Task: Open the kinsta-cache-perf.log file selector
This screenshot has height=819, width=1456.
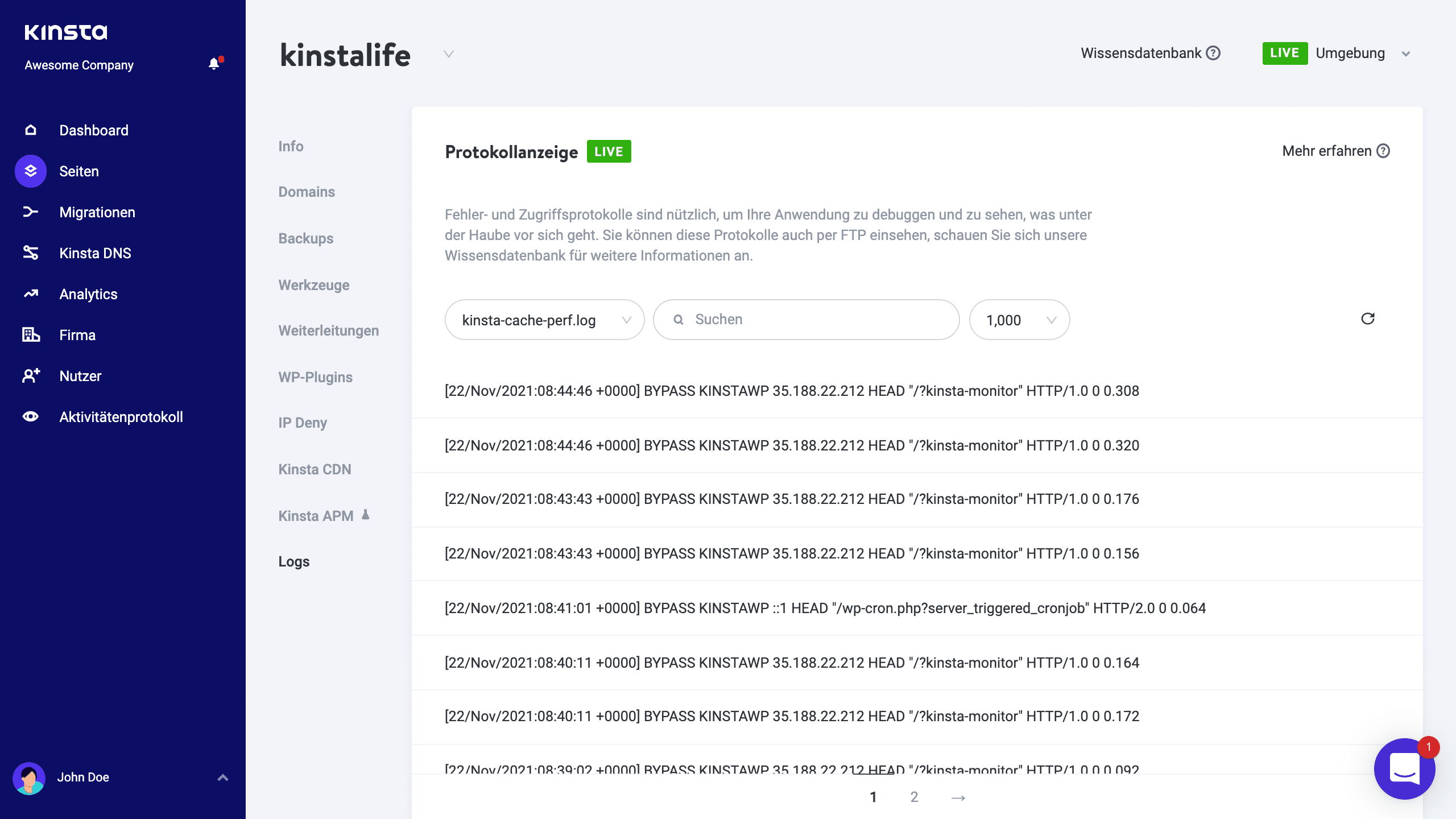Action: point(544,320)
